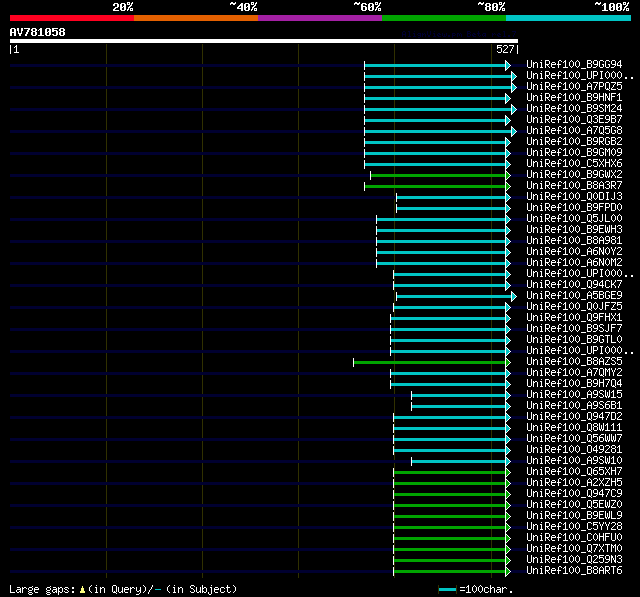640x597 pixels.
Task: Click the purple ~60% identity legend segment
Action: (x=320, y=18)
